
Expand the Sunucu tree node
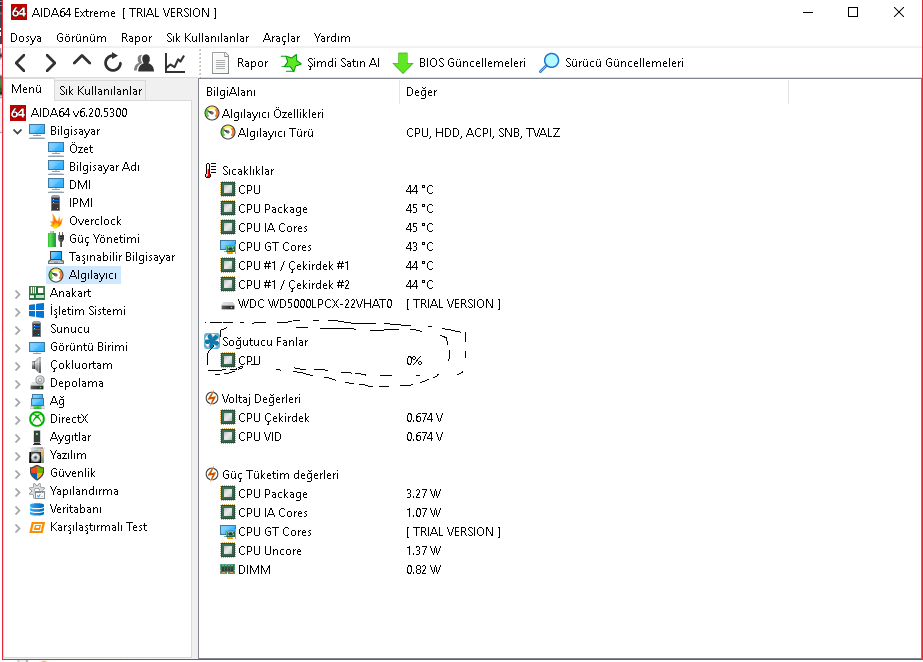click(18, 330)
